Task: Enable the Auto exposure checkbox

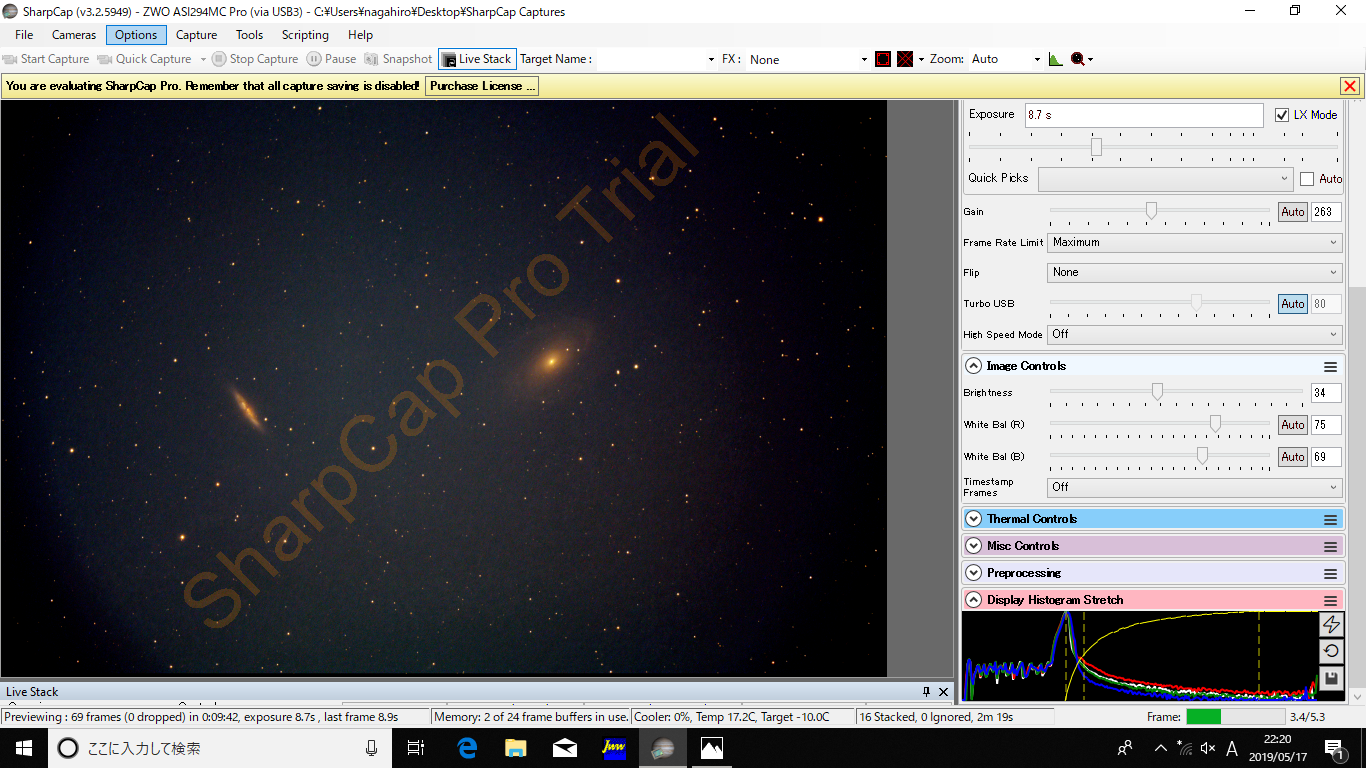Action: point(1307,179)
